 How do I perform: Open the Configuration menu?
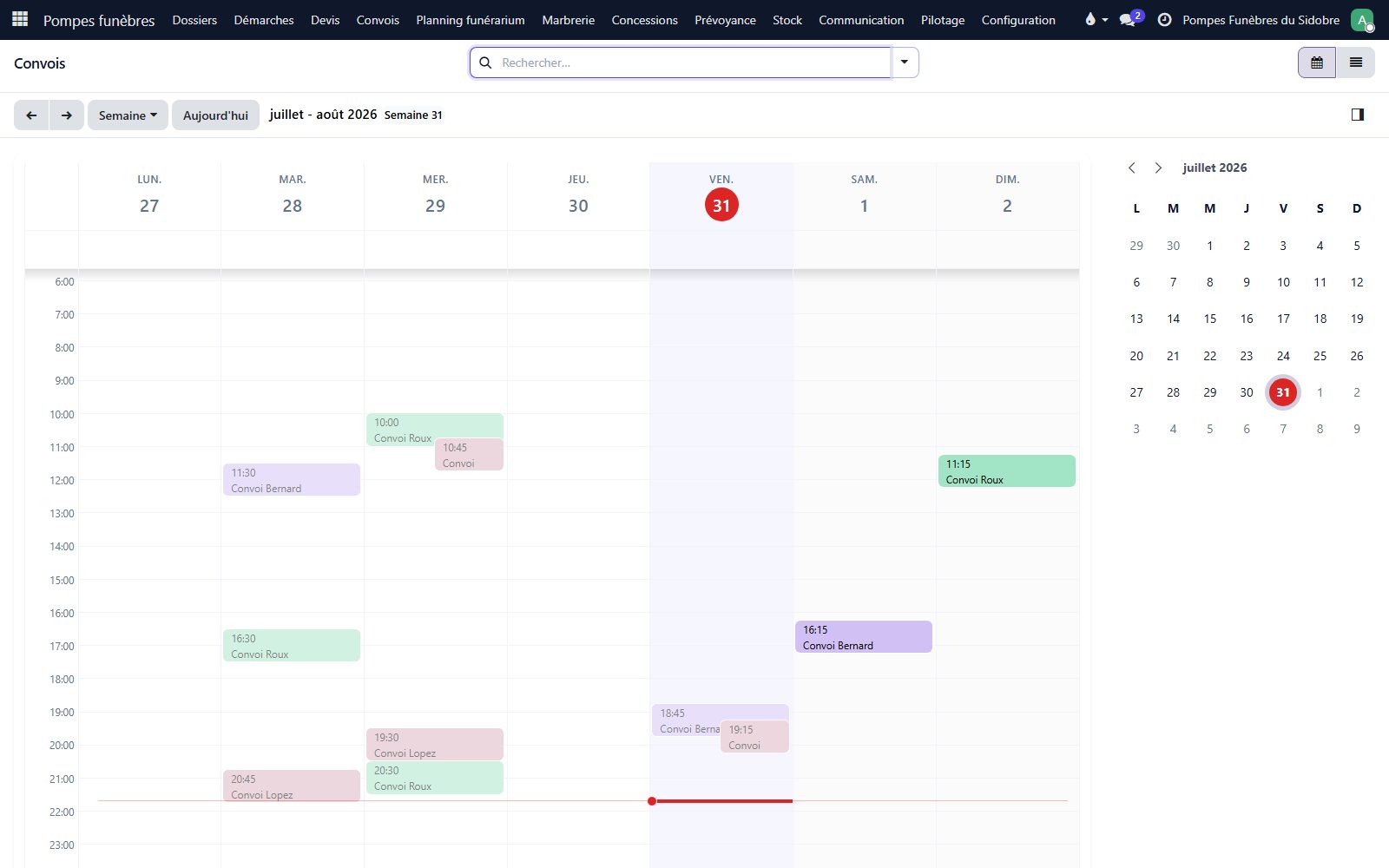pyautogui.click(x=1018, y=20)
